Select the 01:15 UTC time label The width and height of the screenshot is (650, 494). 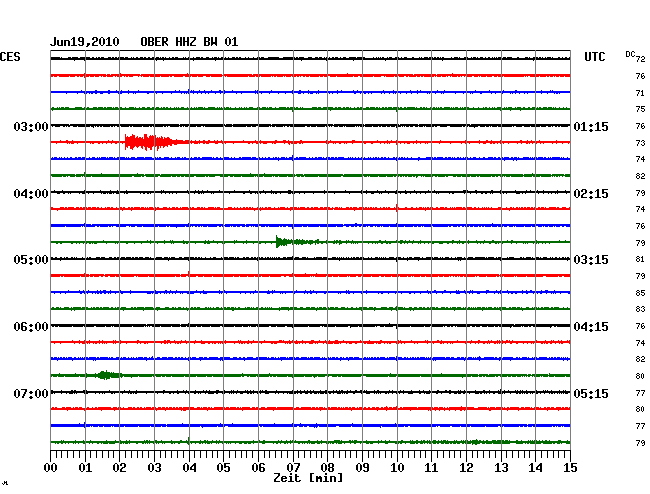tap(591, 126)
